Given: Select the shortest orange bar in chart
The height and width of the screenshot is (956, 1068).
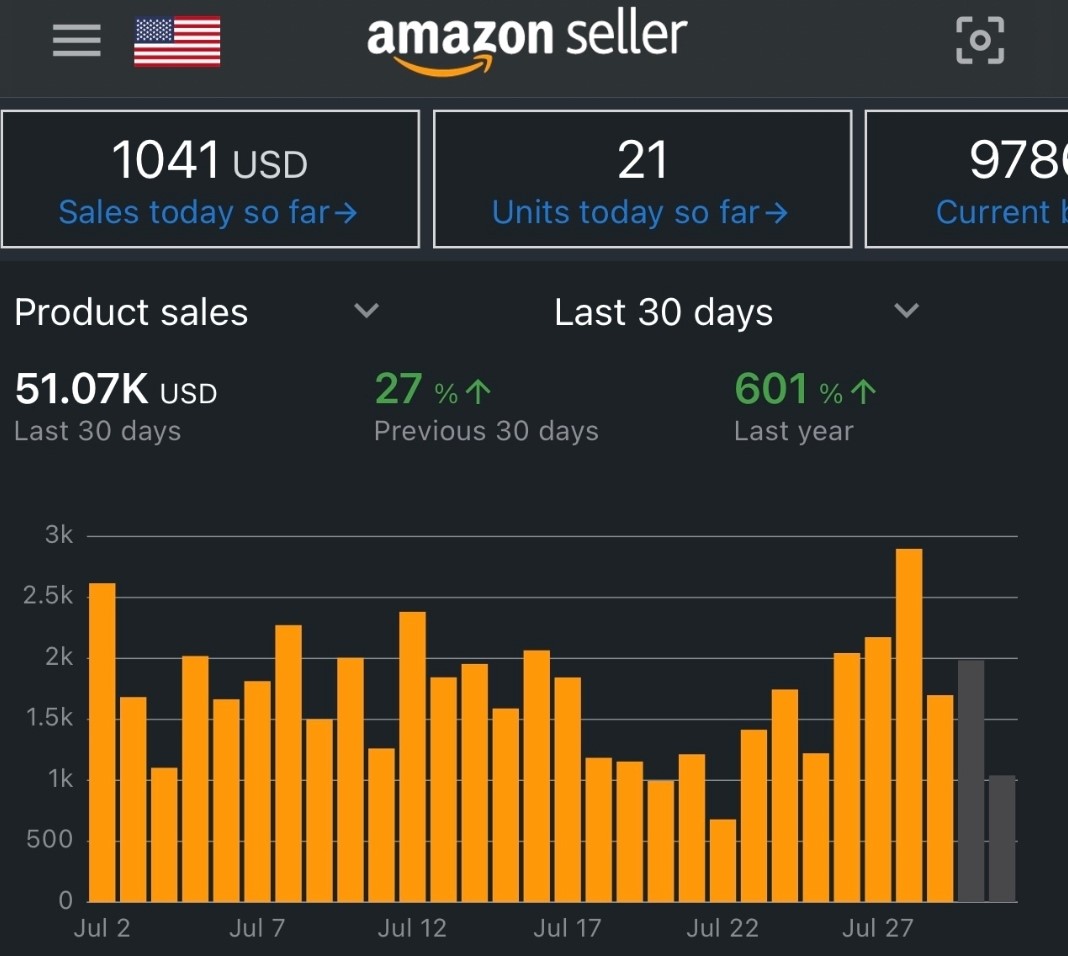Looking at the screenshot, I should point(723,860).
